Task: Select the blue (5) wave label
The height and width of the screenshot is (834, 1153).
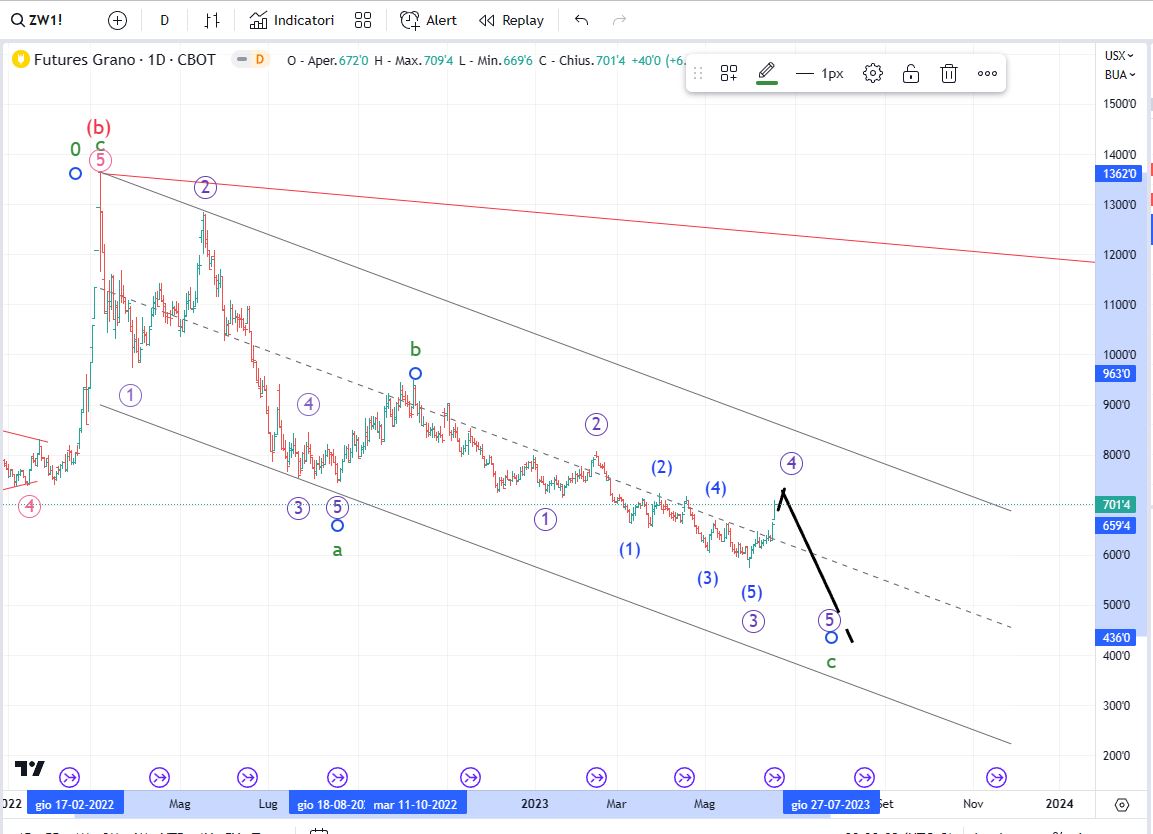Action: (751, 592)
